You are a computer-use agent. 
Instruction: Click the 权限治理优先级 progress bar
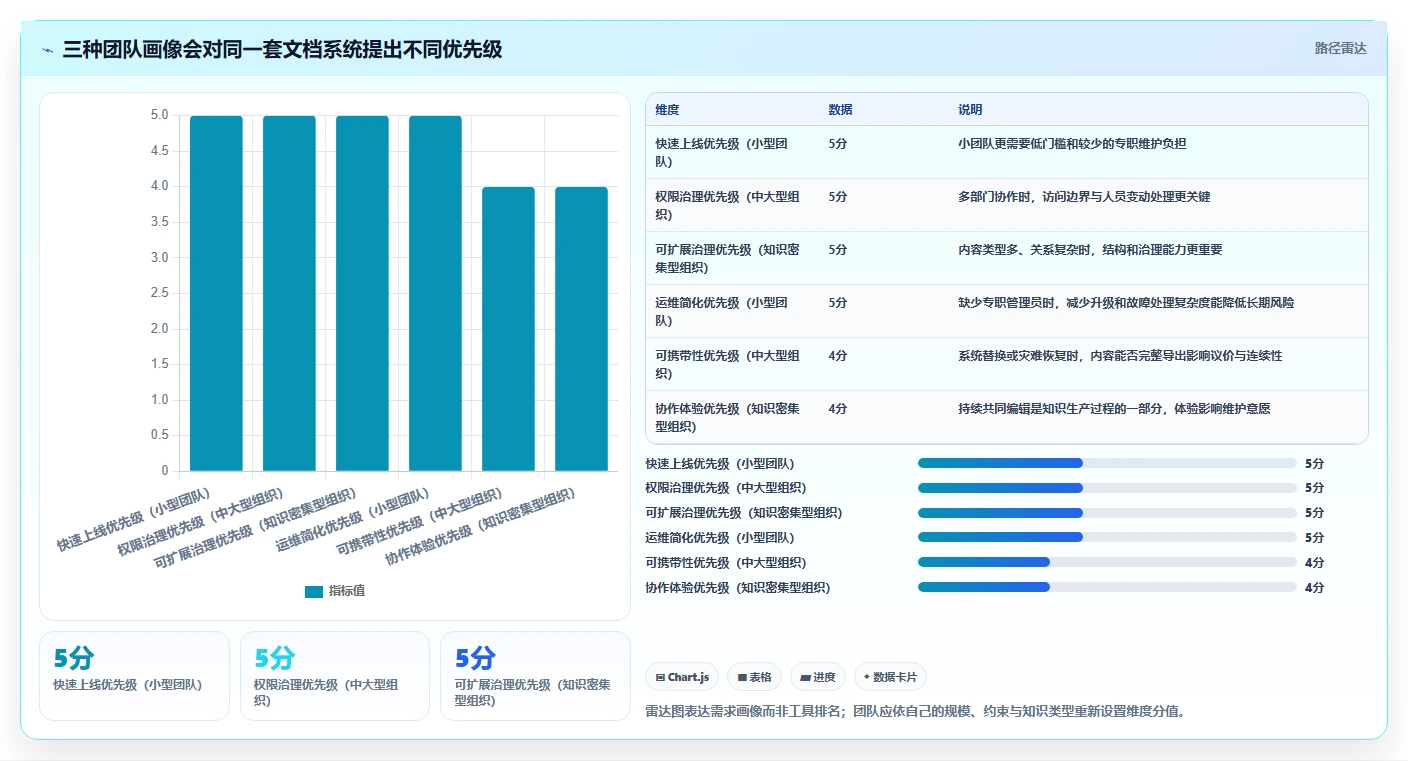click(x=1107, y=488)
